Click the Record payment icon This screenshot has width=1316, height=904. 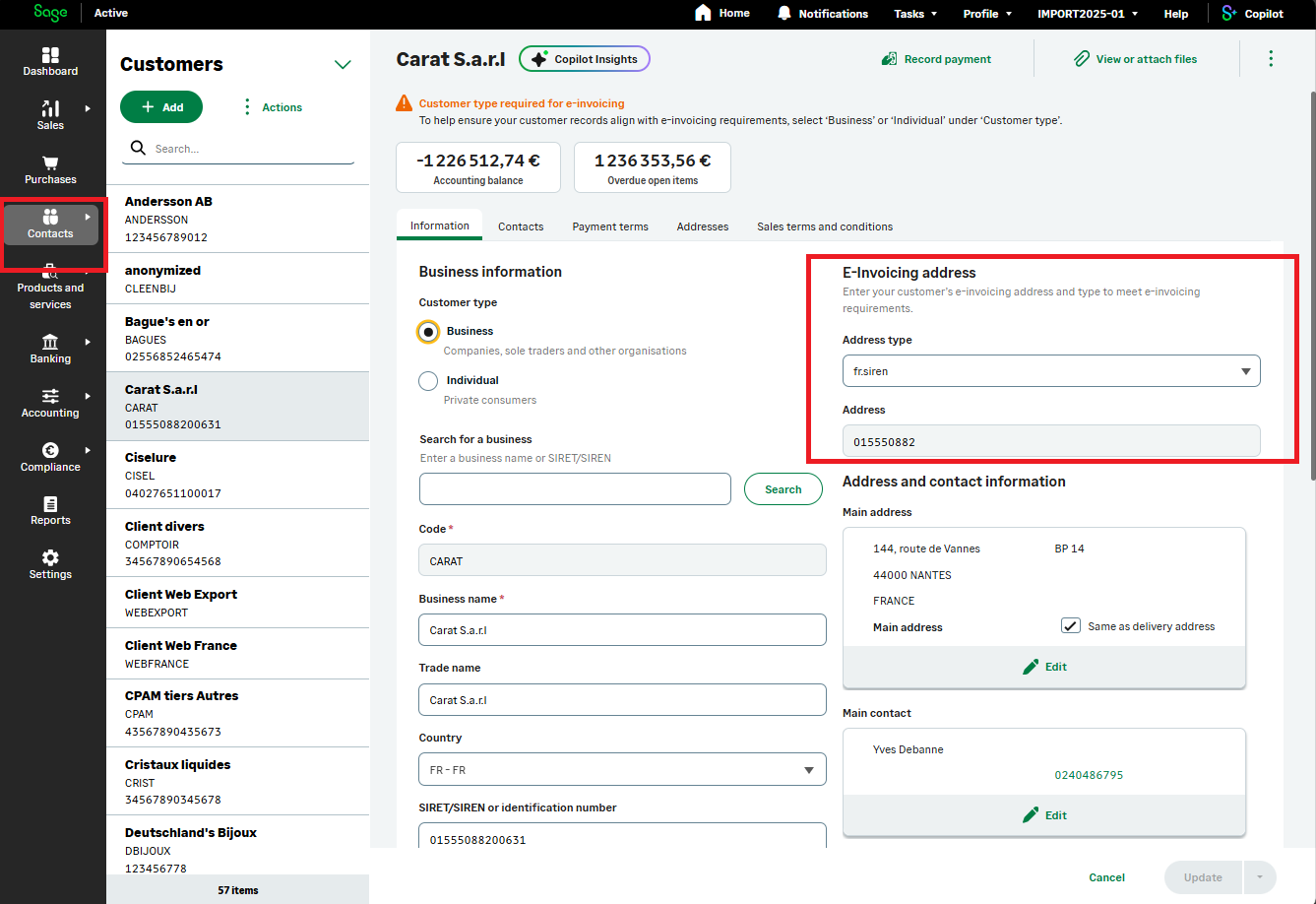click(889, 59)
